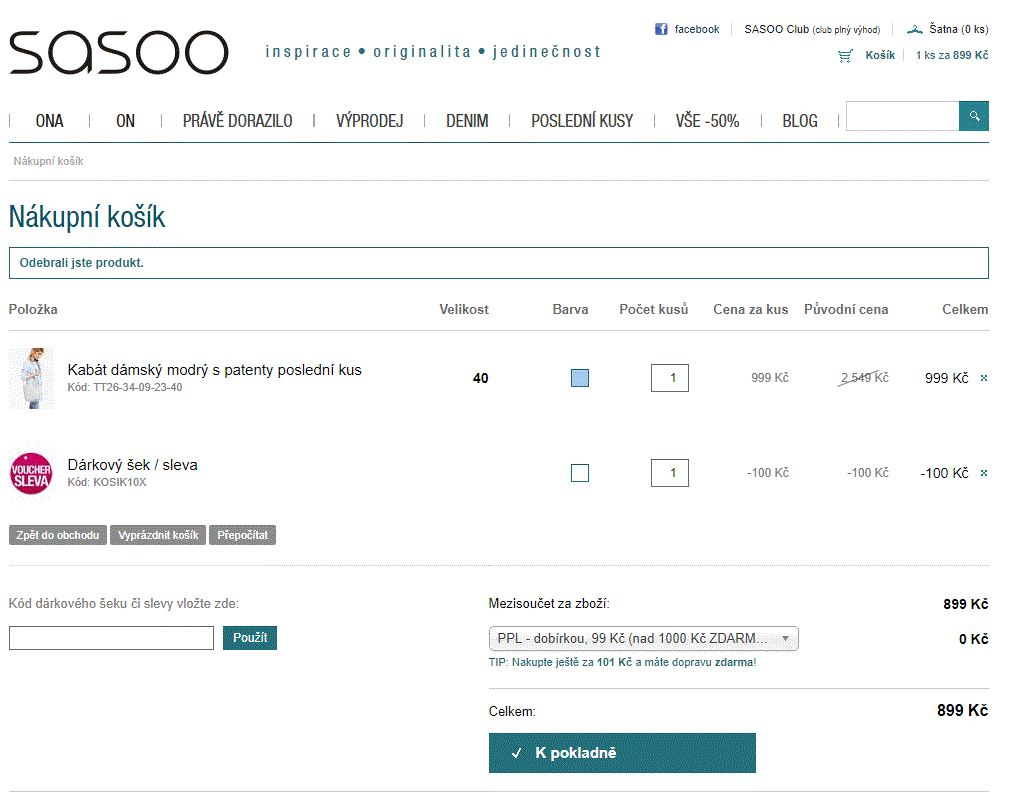The width and height of the screenshot is (1015, 792).
Task: Click the Voucher Sleva thumbnail
Action: [31, 473]
